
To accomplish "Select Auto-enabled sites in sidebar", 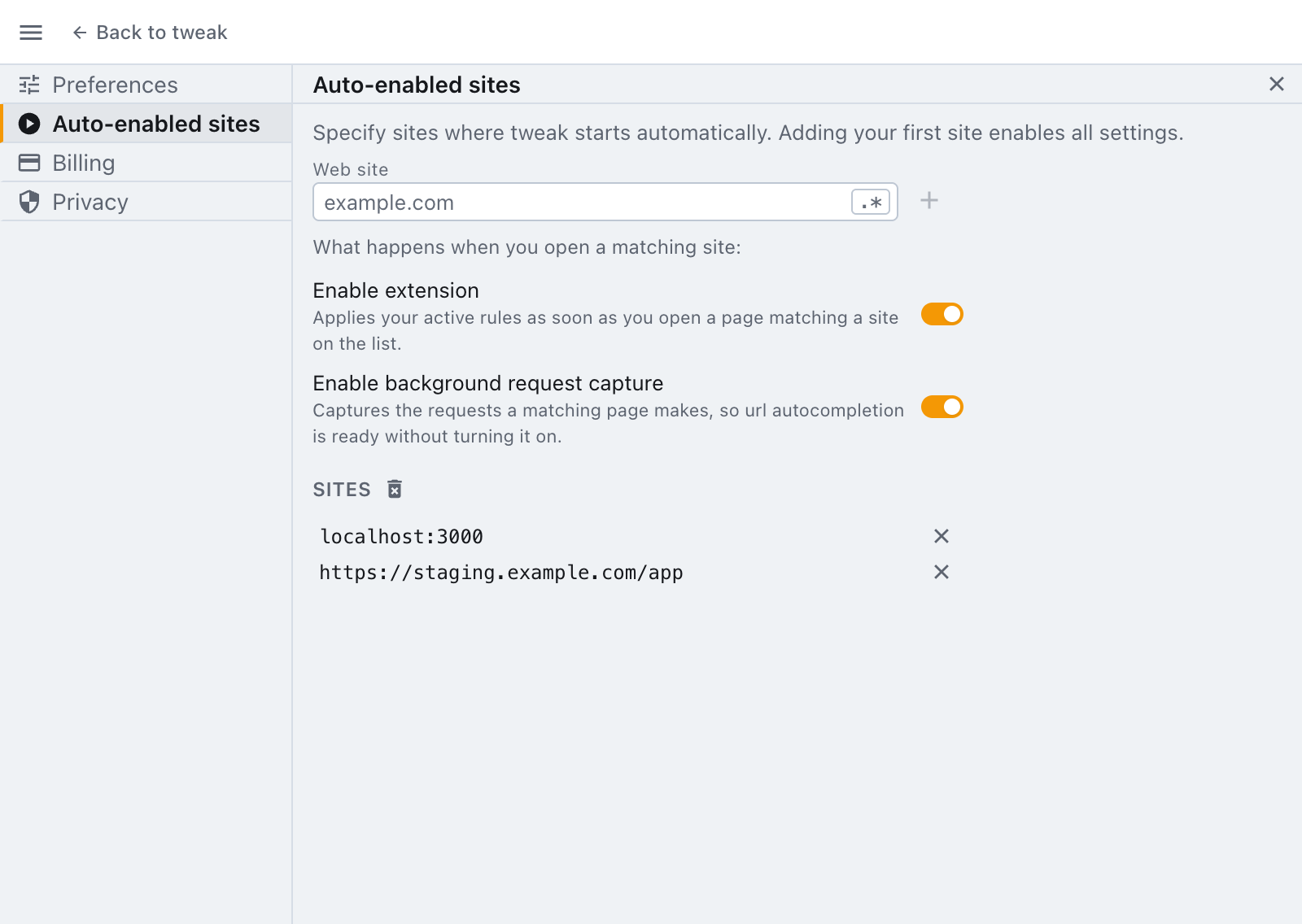I will 146,124.
